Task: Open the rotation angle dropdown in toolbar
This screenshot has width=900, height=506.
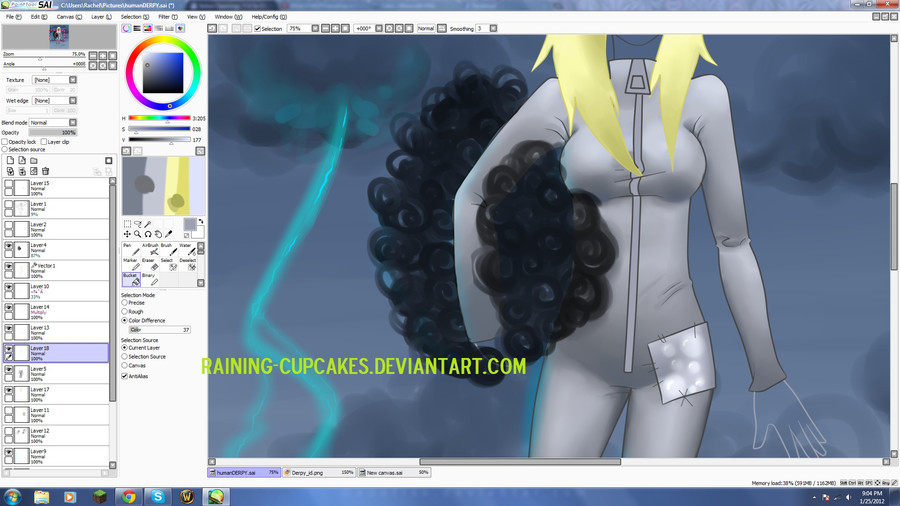Action: [x=379, y=28]
